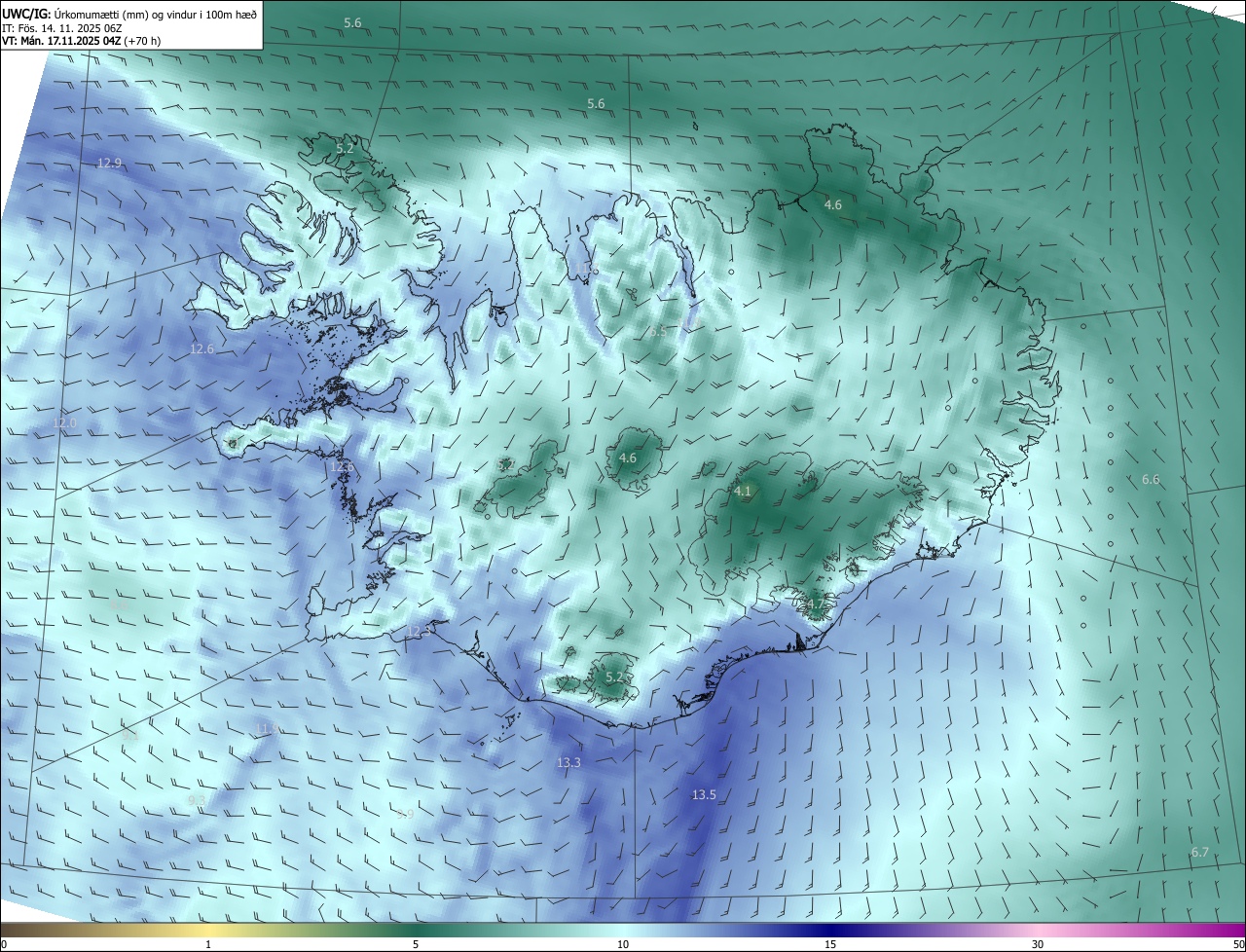The height and width of the screenshot is (952, 1246).
Task: Click the valid time line "VT: Mán. 17.11.2025 04Z (+70 h)"
Action: pyautogui.click(x=81, y=41)
